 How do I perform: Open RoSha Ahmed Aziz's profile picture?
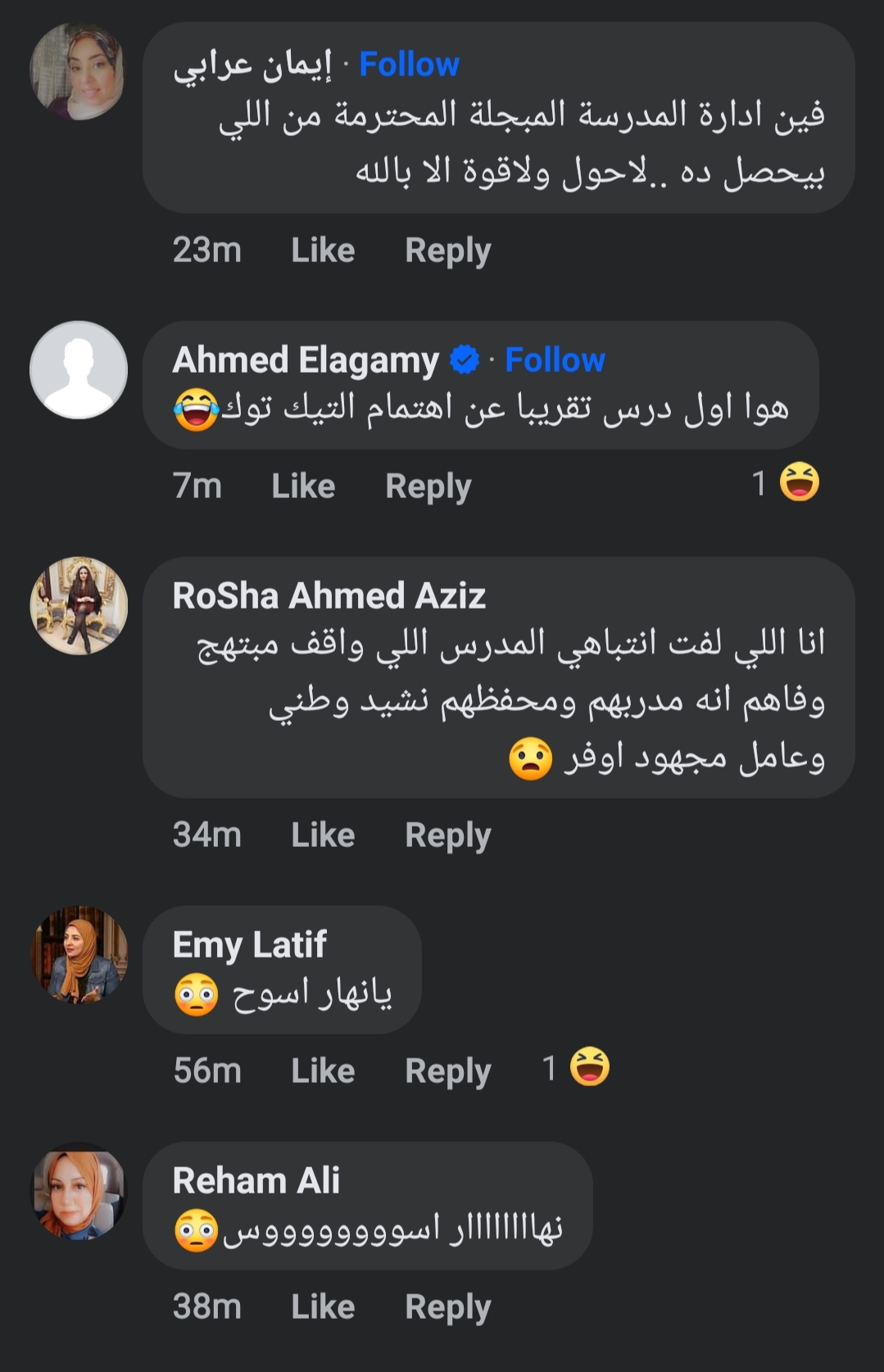click(x=79, y=606)
